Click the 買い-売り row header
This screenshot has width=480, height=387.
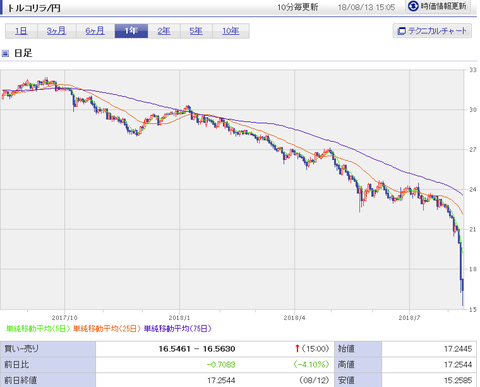[48, 349]
